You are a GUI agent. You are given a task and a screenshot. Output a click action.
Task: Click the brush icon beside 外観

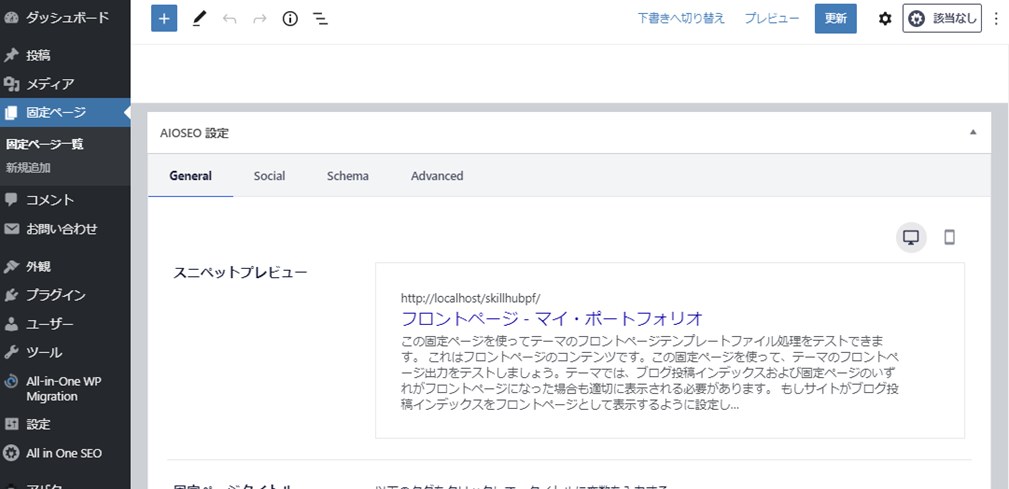(11, 266)
